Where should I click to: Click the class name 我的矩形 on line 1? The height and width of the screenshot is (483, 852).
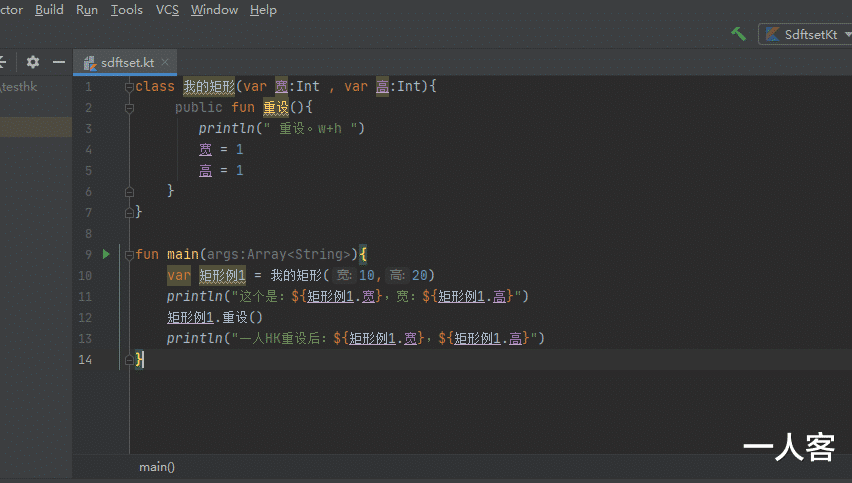click(209, 86)
